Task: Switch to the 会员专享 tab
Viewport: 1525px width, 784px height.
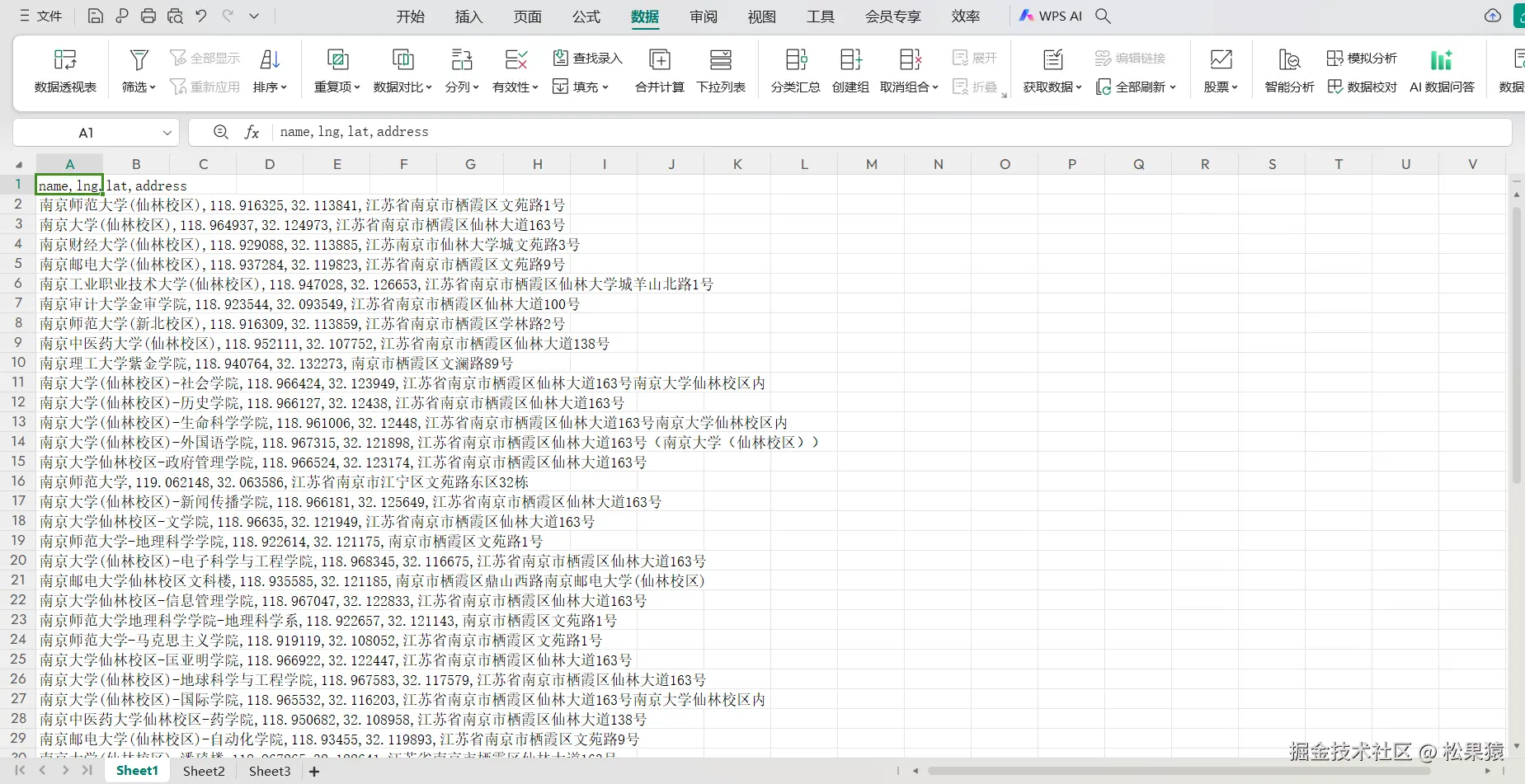Action: [892, 16]
